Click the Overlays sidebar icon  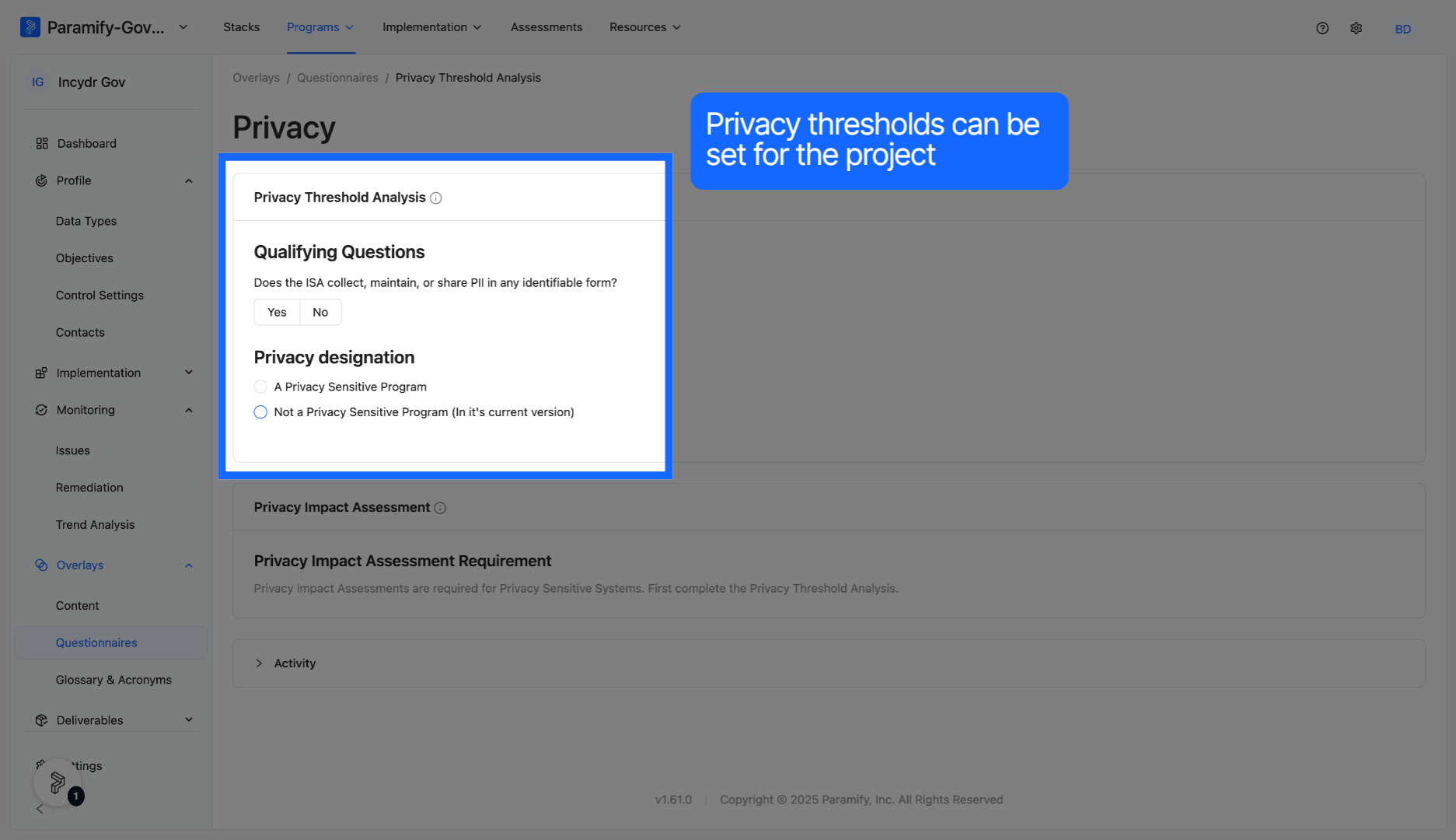pos(41,565)
